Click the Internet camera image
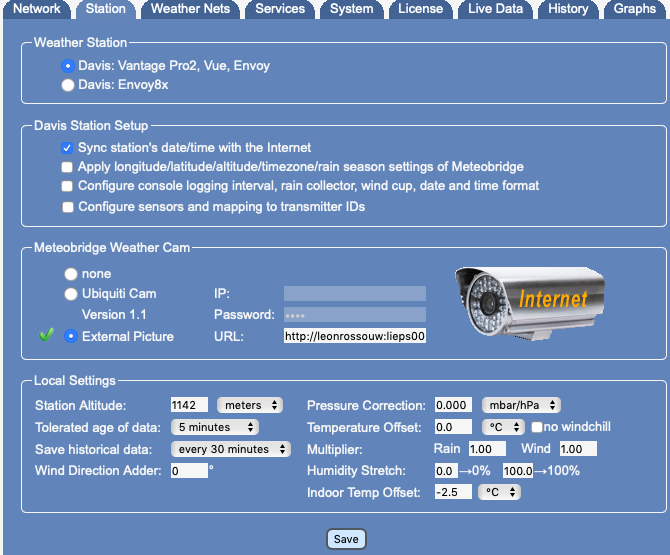This screenshot has height=555, width=670. (x=529, y=298)
